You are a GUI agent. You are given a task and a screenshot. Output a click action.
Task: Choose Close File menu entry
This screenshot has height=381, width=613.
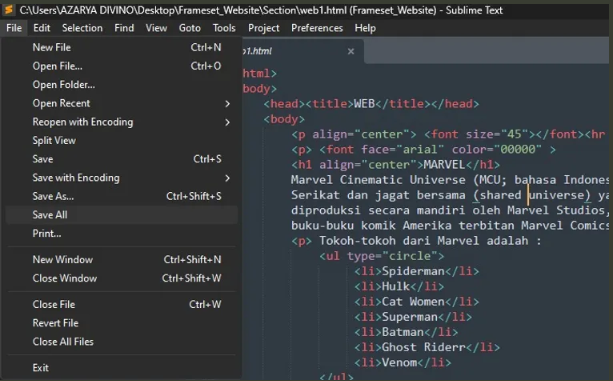122,304
